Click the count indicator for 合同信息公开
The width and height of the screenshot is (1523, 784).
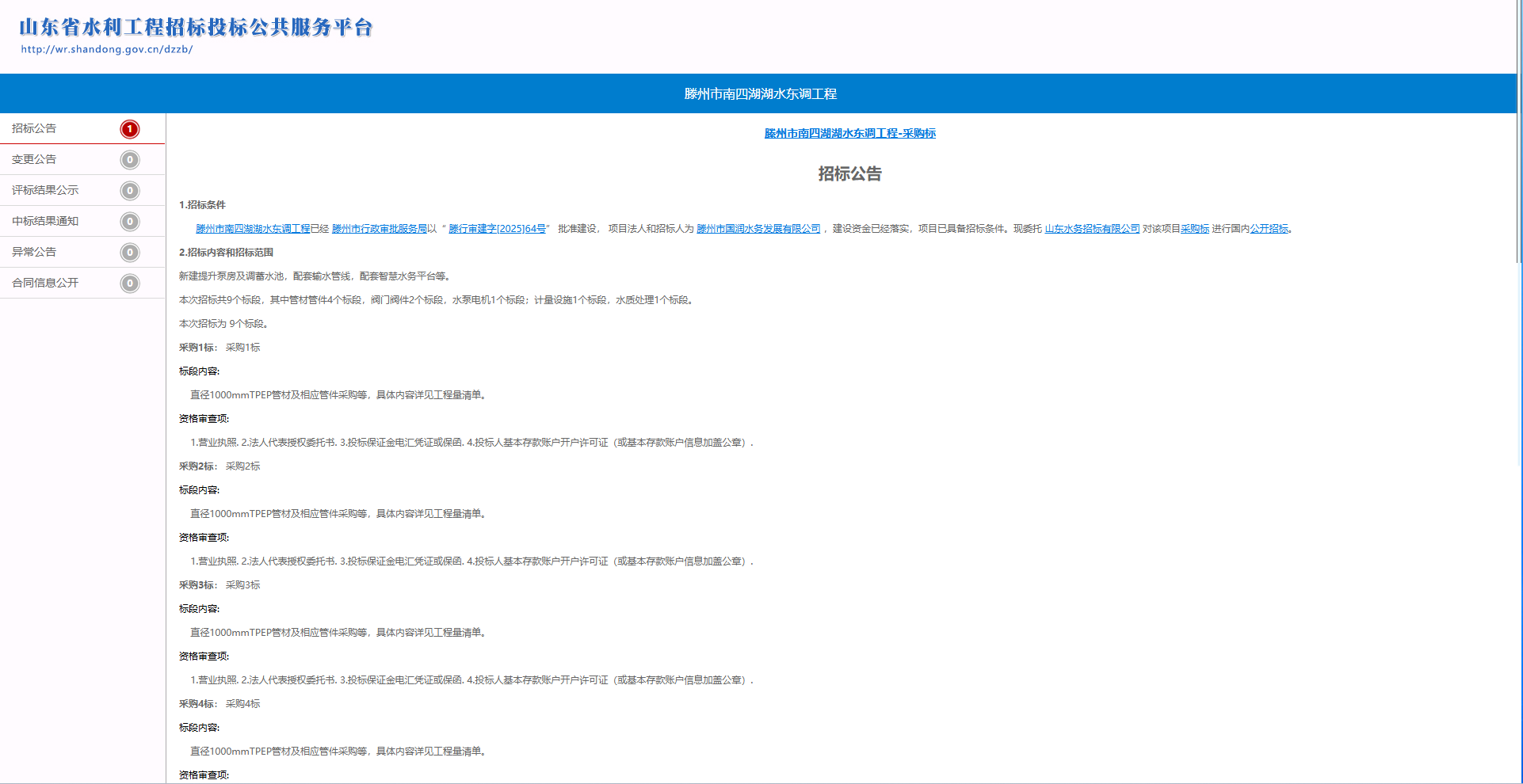(x=129, y=283)
